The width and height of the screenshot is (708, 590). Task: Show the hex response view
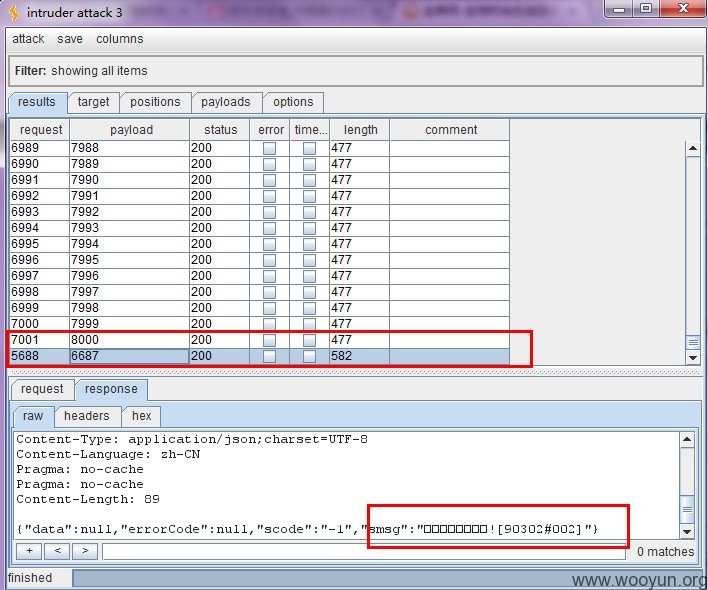[x=141, y=416]
